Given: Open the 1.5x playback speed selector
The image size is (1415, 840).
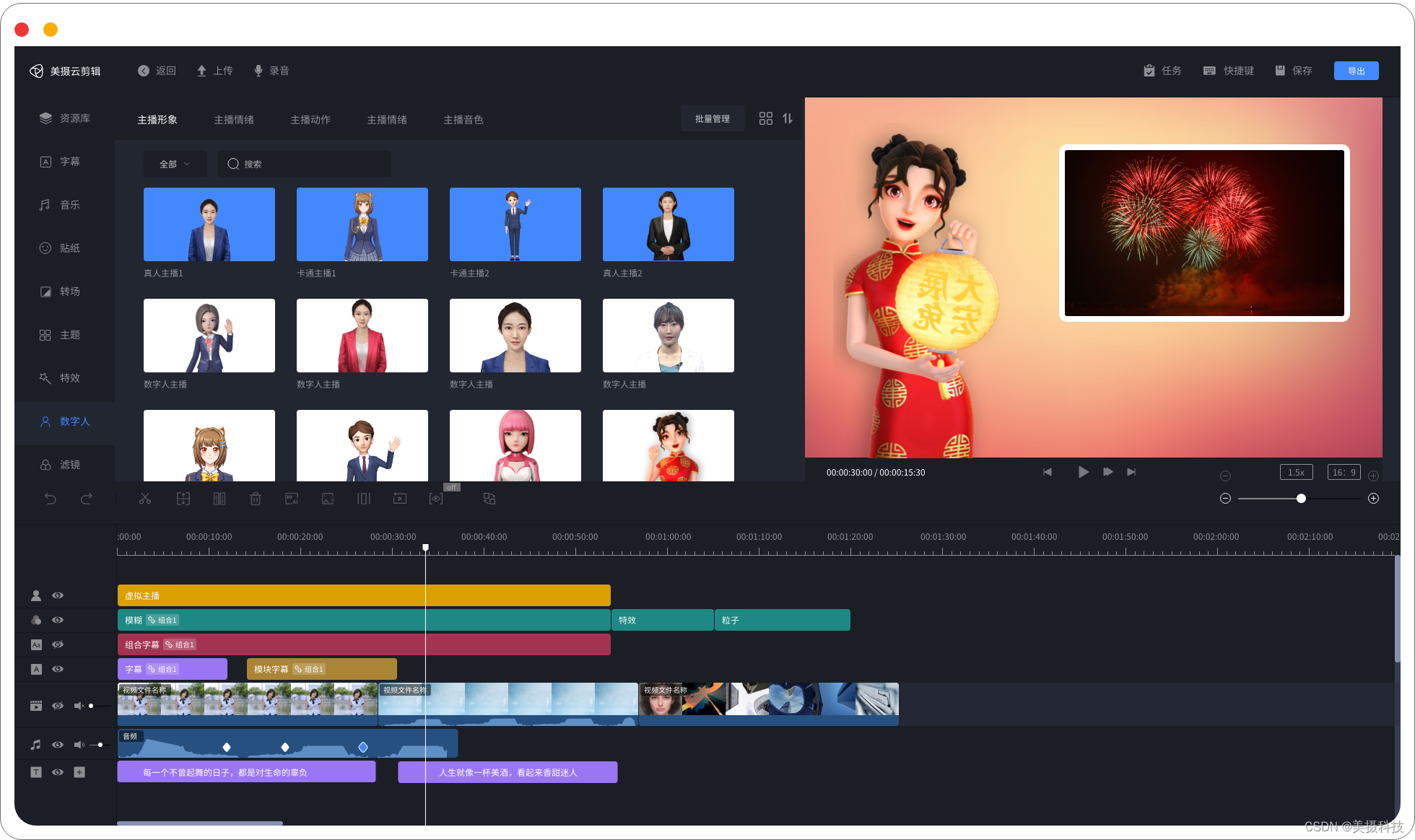Looking at the screenshot, I should [1296, 472].
